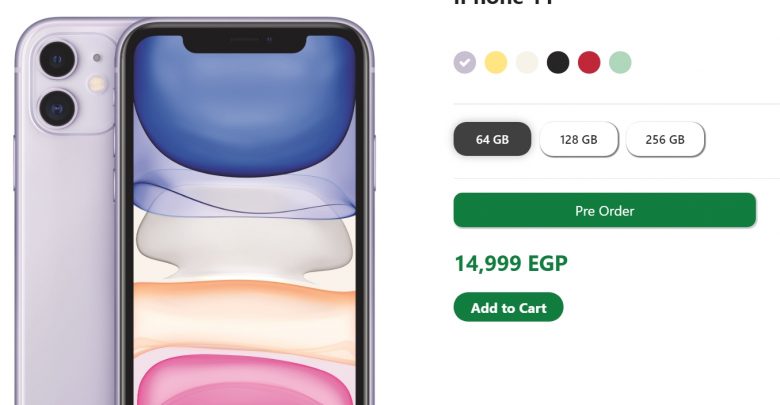Choose the yellow color option
The width and height of the screenshot is (780, 405).
(496, 63)
